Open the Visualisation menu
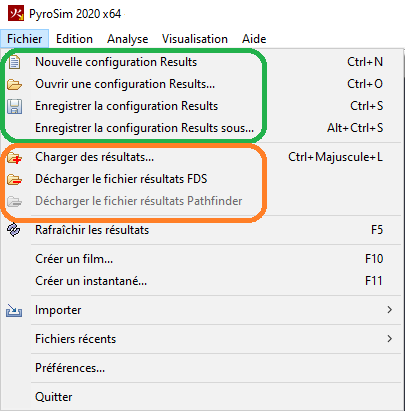405x411 pixels. point(195,39)
